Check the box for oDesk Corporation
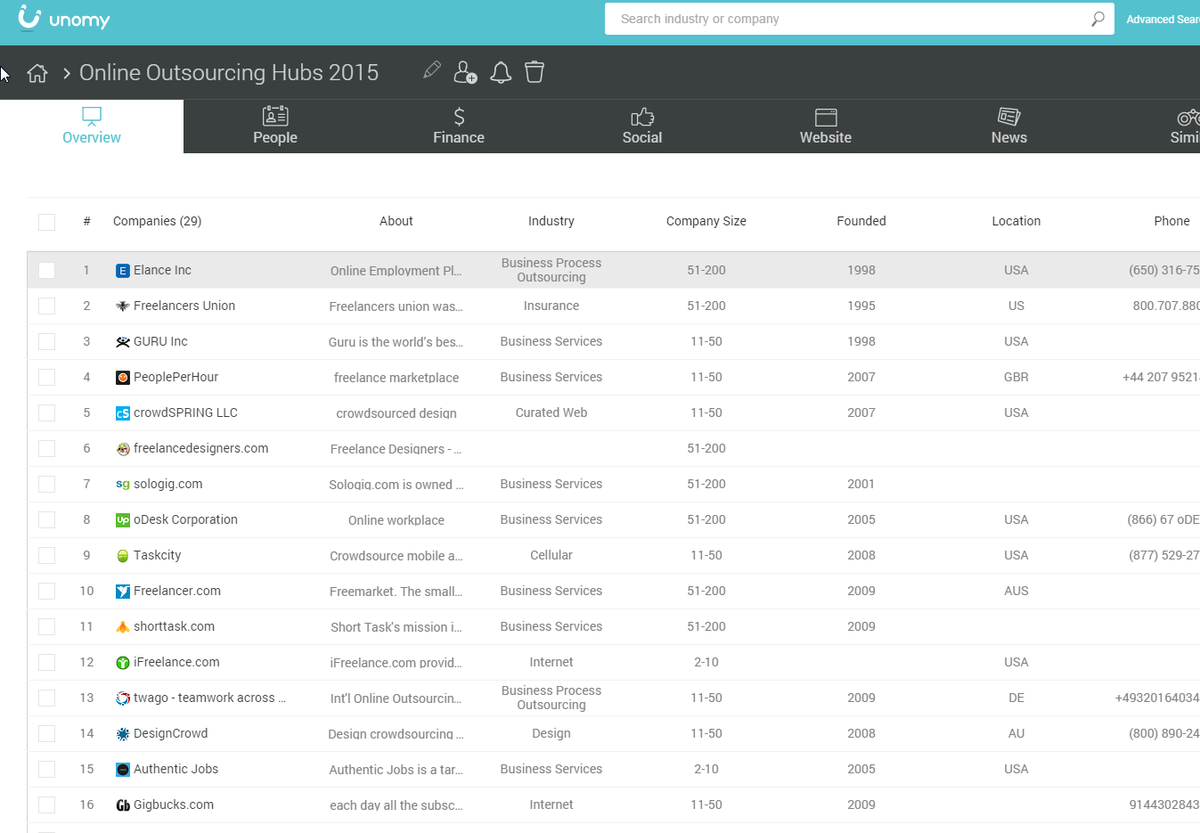The width and height of the screenshot is (1200, 833). [47, 520]
